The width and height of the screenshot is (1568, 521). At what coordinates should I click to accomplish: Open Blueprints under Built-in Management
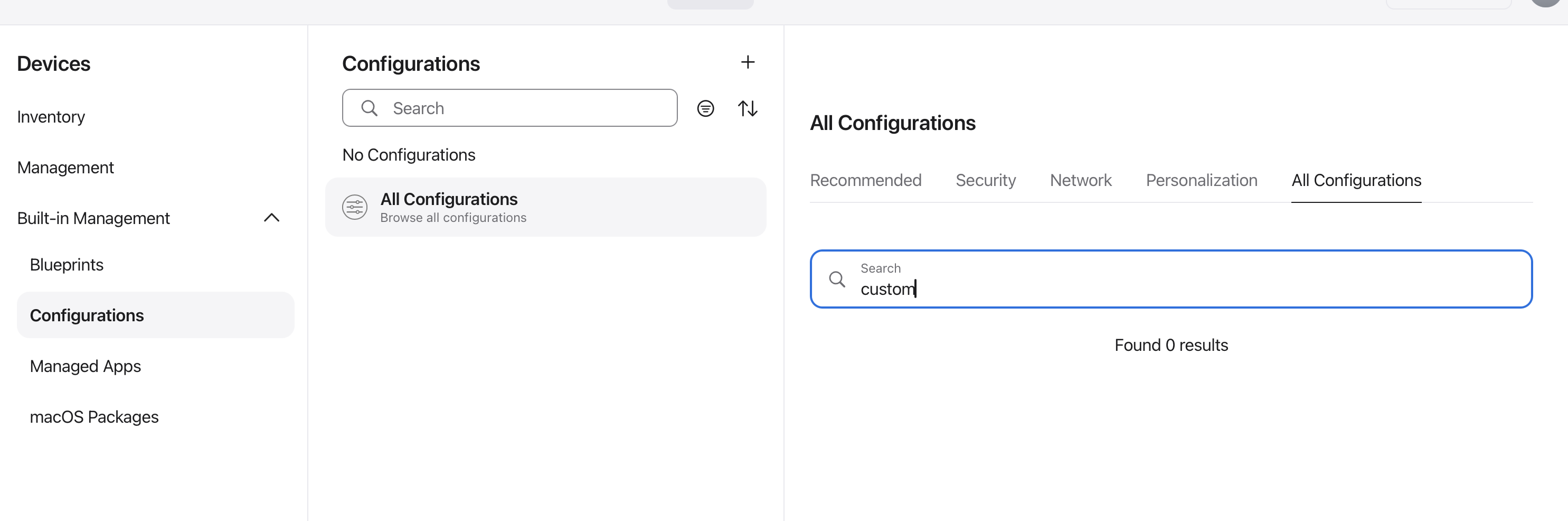67,264
